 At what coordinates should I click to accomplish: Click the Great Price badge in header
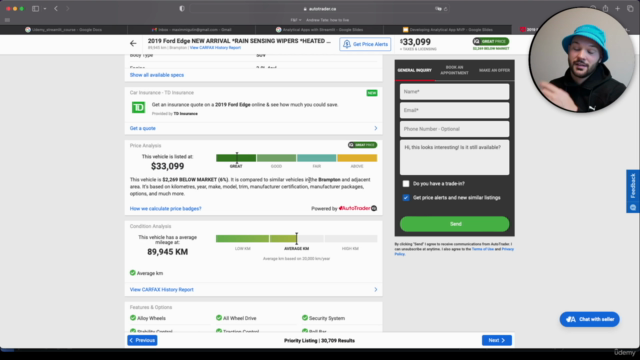[491, 41]
